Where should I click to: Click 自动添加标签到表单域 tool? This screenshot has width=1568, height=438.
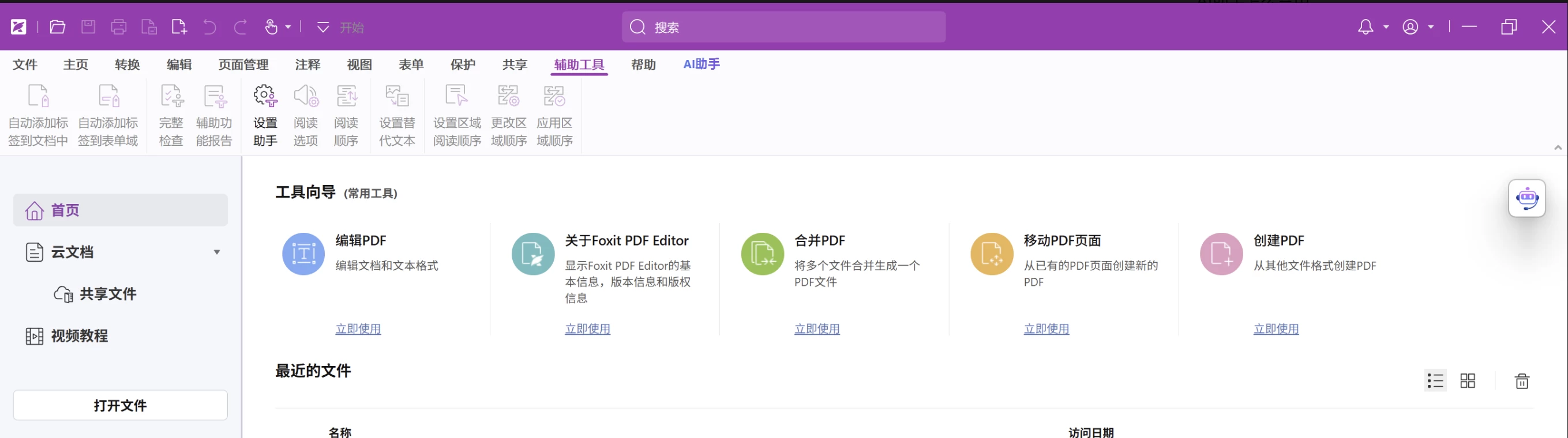tap(108, 116)
